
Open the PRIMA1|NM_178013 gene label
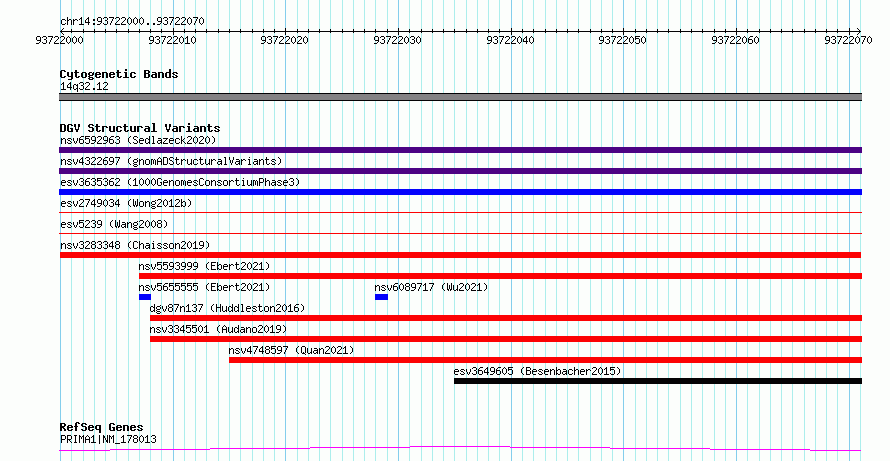pos(108,439)
